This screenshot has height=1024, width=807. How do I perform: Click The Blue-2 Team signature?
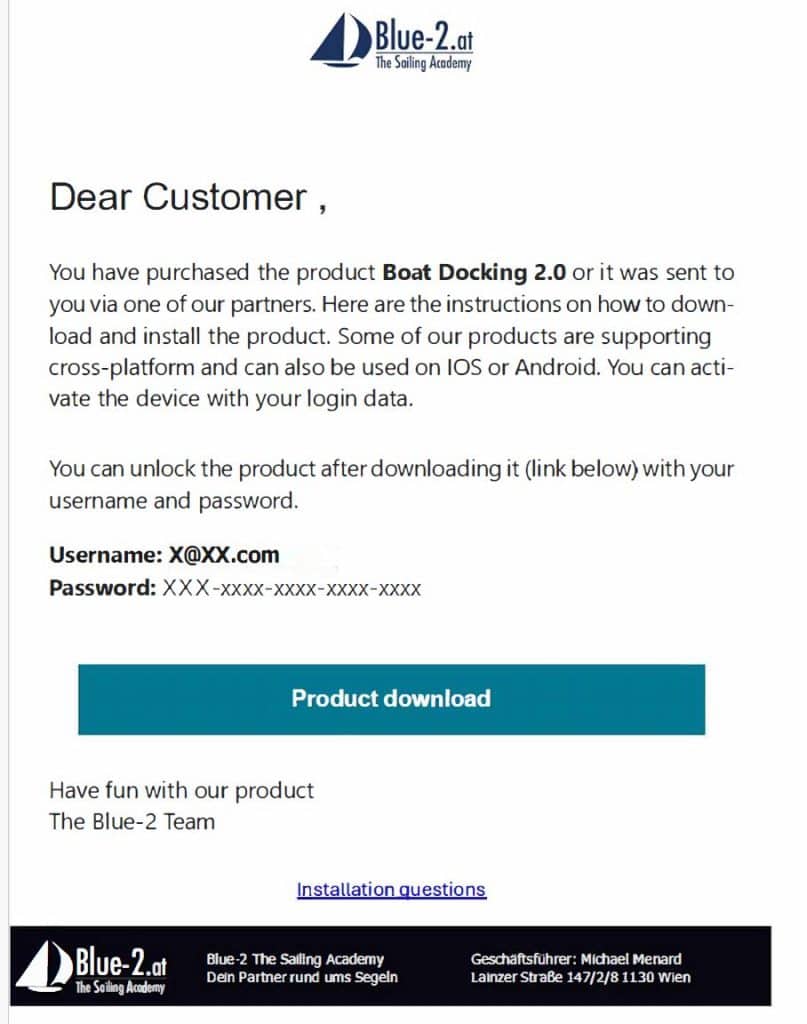[132, 822]
